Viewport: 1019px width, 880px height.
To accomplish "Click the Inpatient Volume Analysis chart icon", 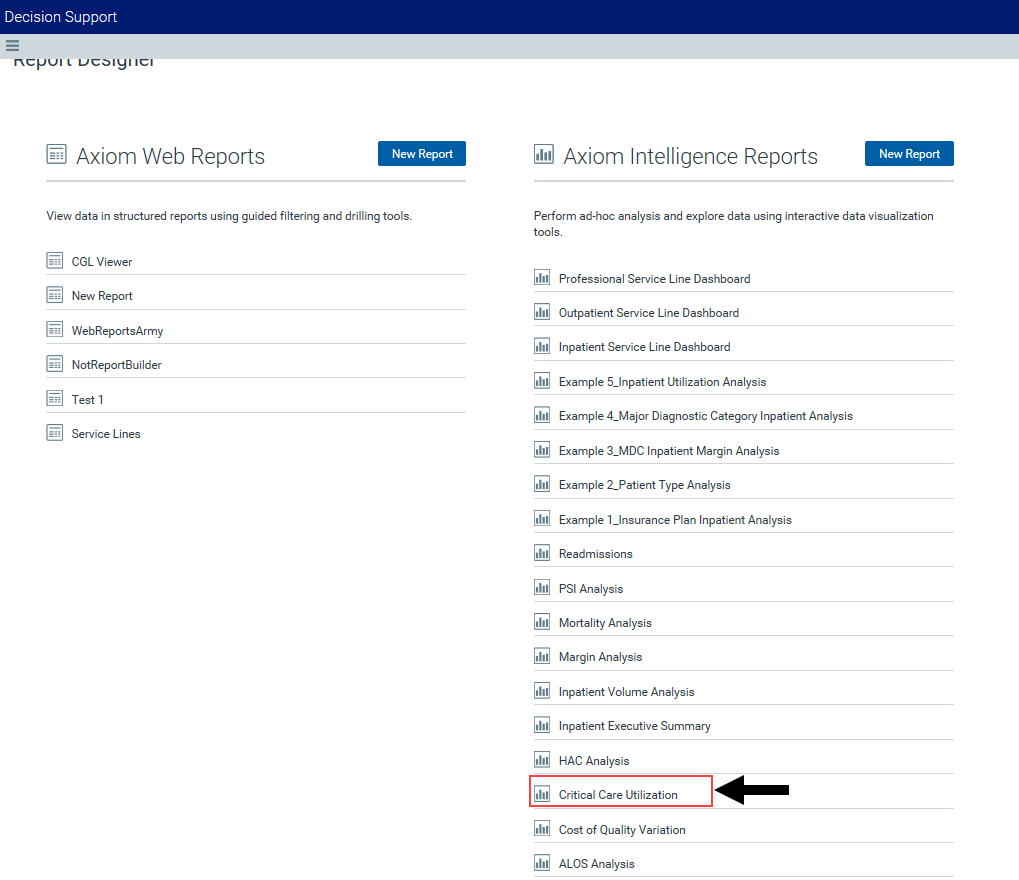I will [542, 691].
